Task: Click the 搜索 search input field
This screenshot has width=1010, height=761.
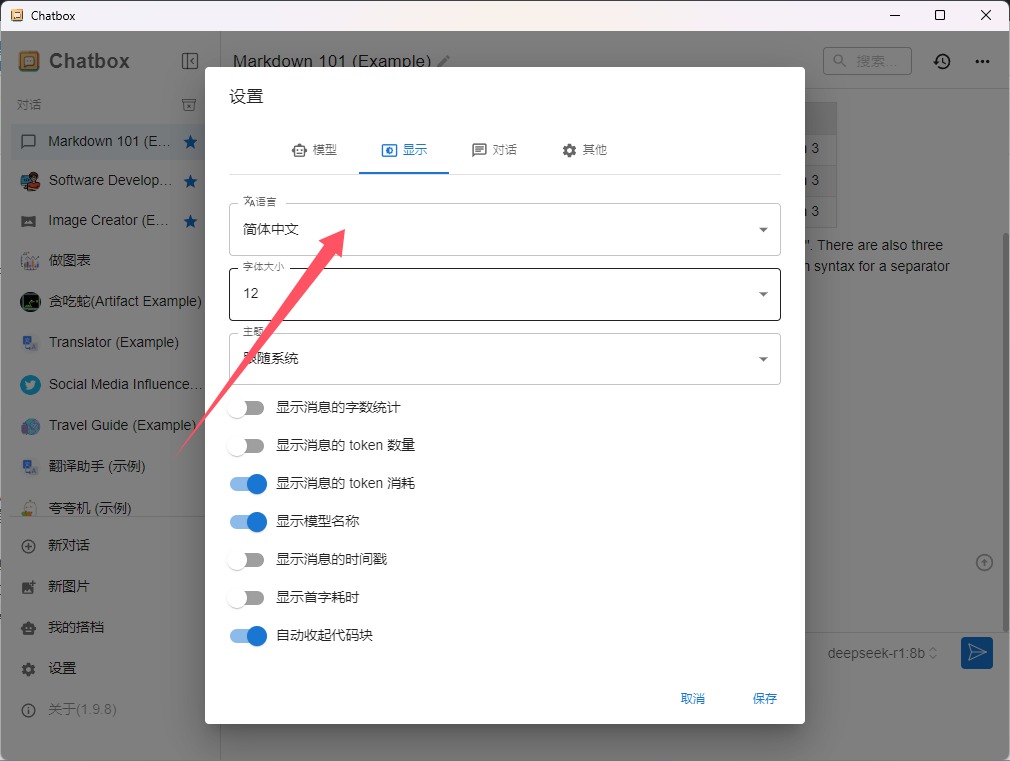Action: click(868, 61)
